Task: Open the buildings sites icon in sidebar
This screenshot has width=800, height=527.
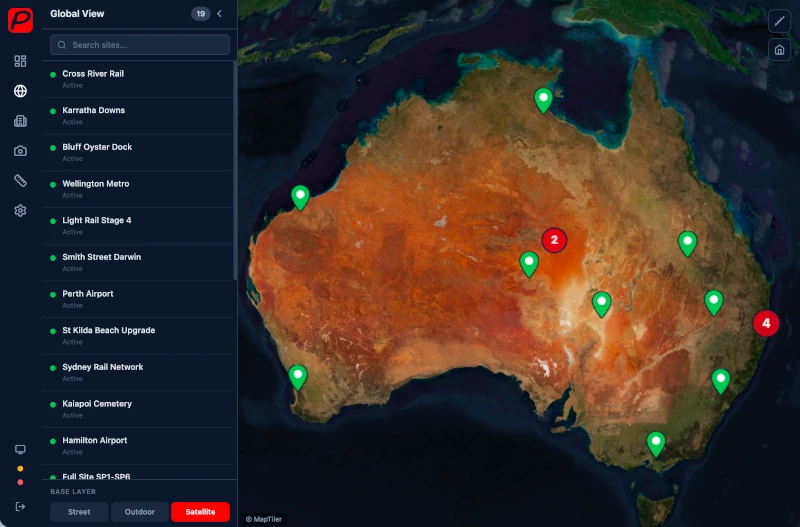Action: (20, 121)
